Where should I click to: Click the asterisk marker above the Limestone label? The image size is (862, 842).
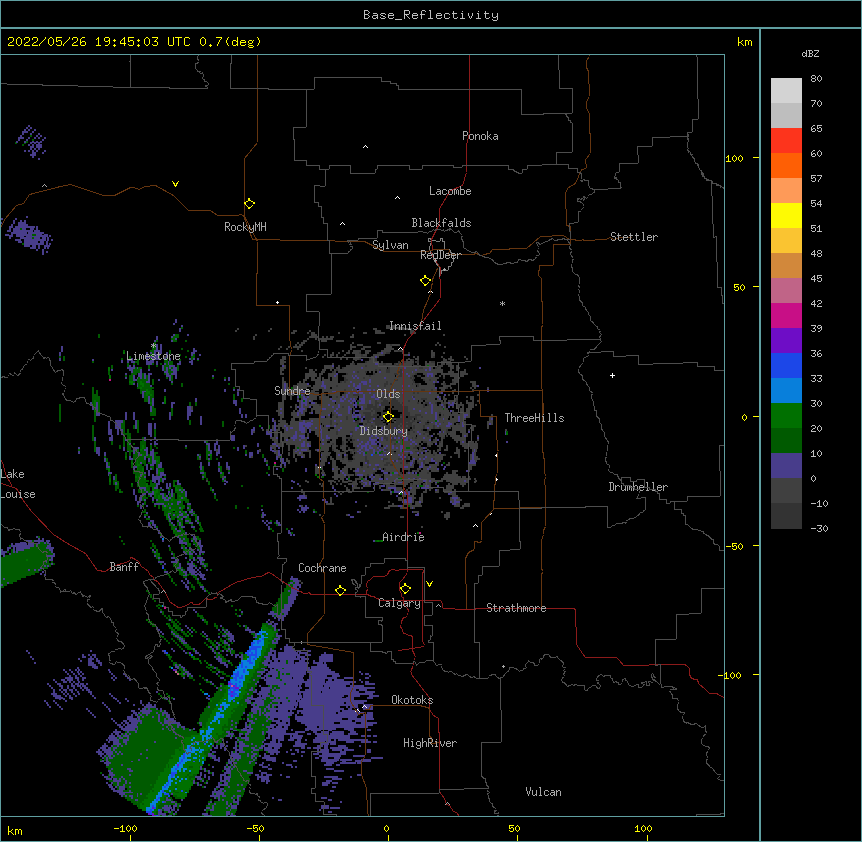pyautogui.click(x=153, y=346)
